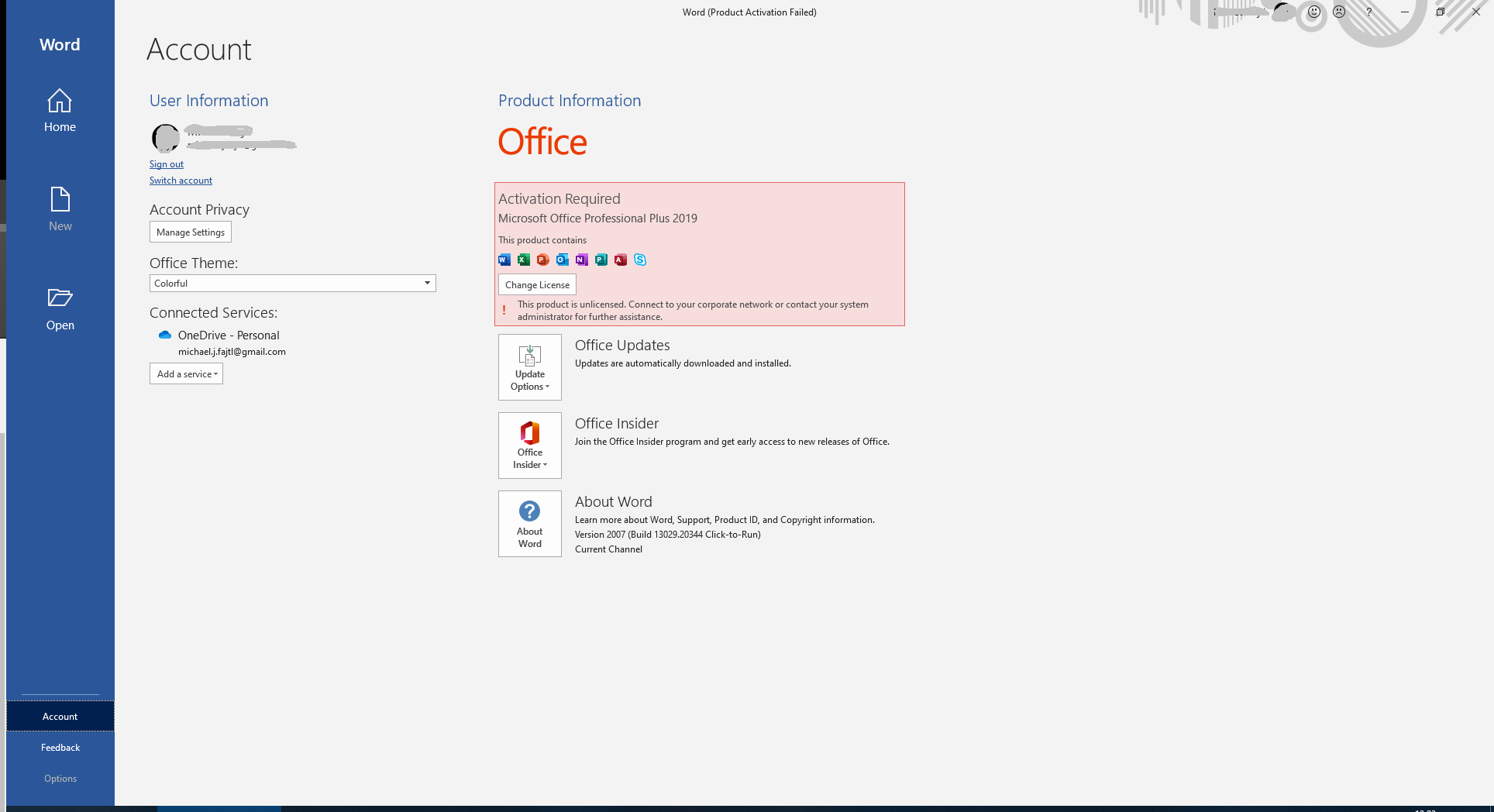Open the Help question mark icon
1494x812 pixels.
[x=1369, y=12]
